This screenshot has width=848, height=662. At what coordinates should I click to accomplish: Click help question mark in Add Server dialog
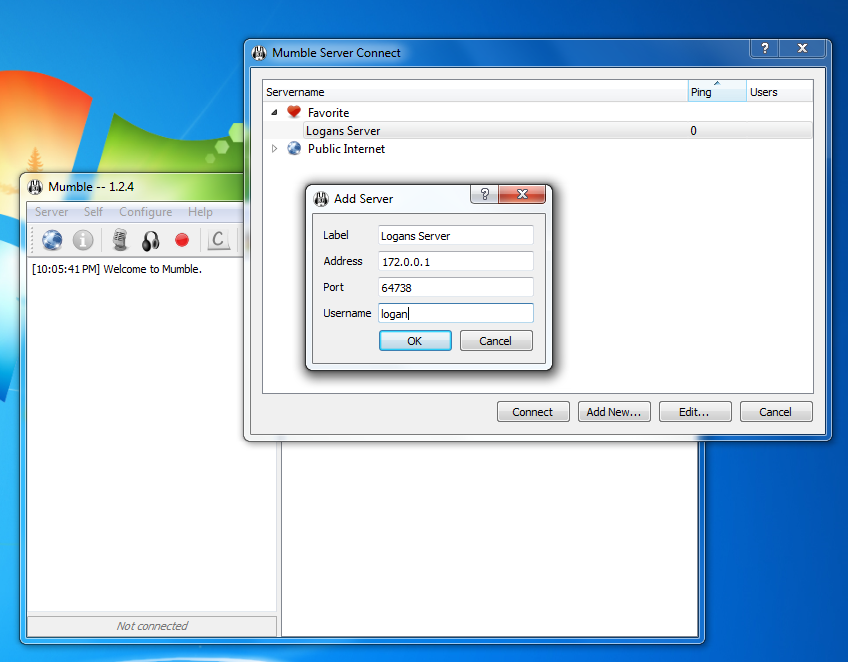coord(485,194)
